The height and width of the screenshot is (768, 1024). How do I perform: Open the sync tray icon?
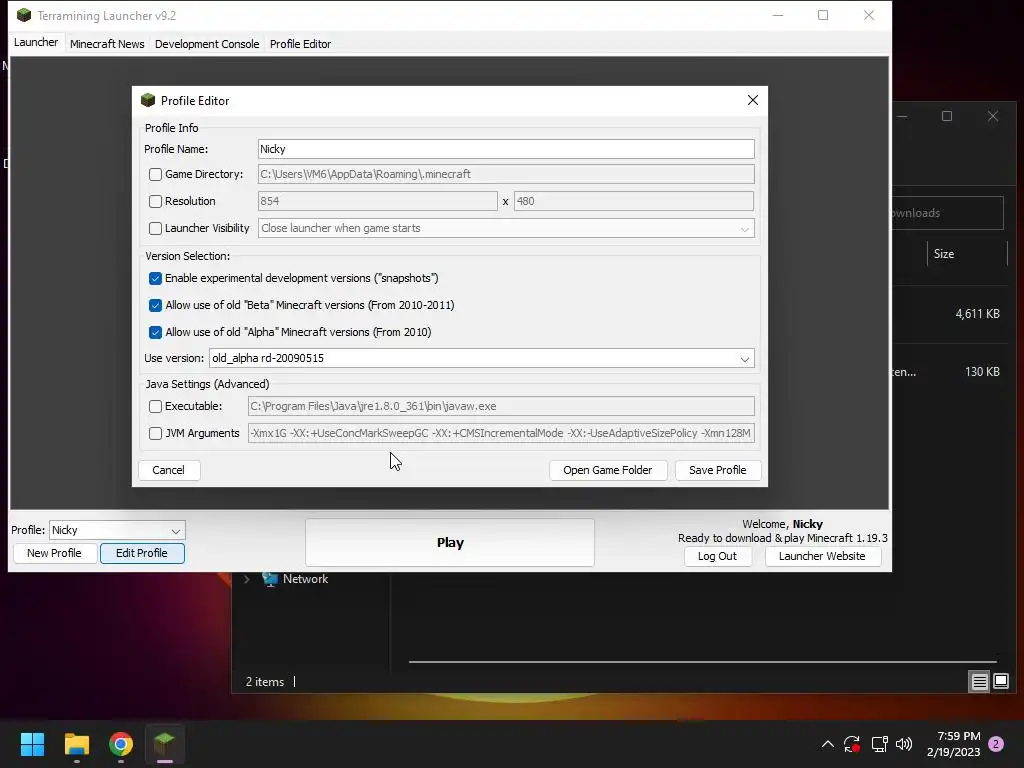pos(852,744)
